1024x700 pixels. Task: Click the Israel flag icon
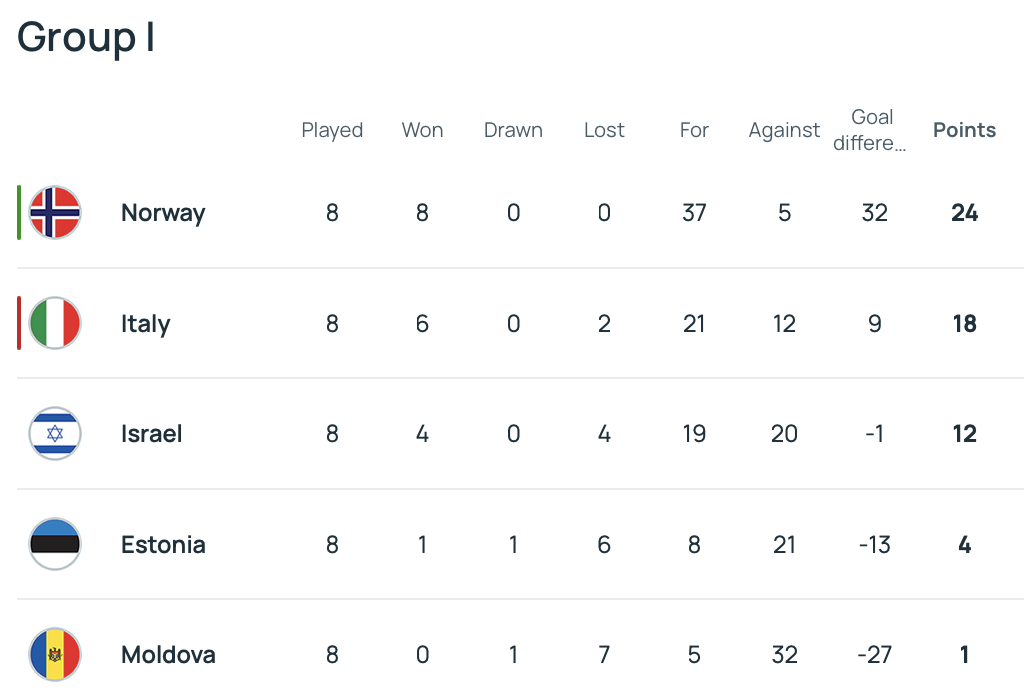pyautogui.click(x=55, y=434)
